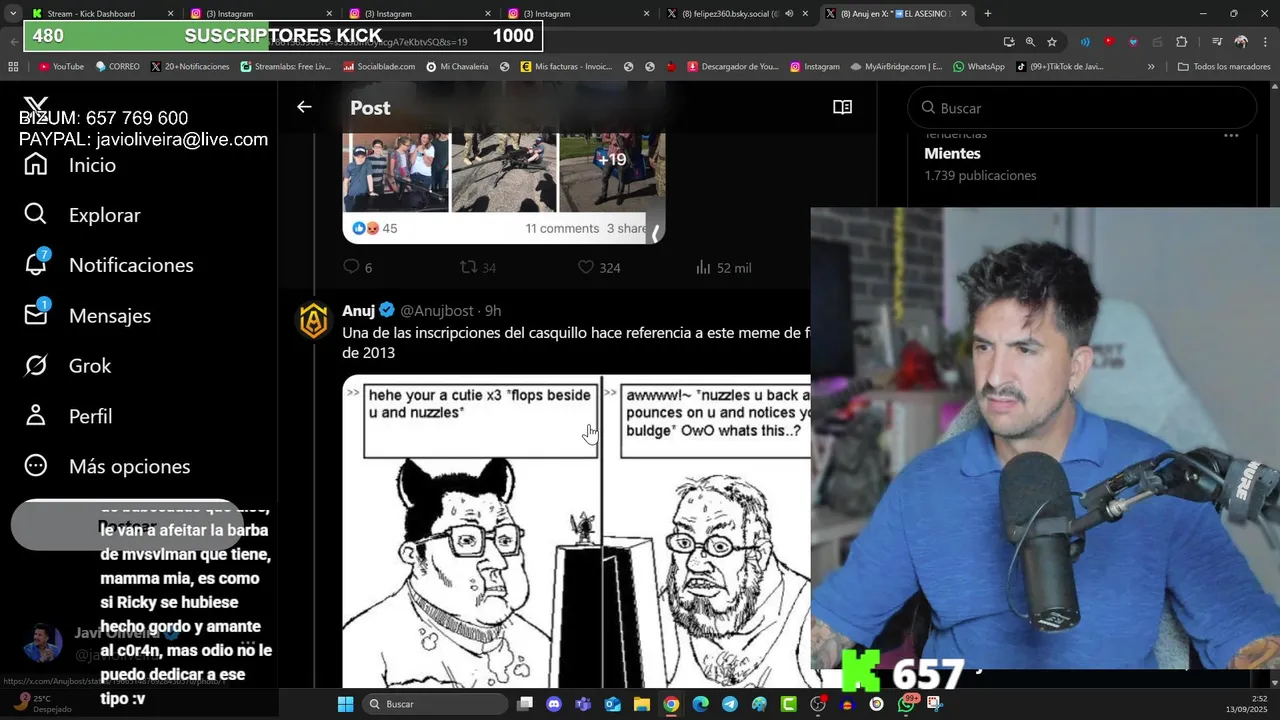The image size is (1280, 720).
Task: Open view stats showing 52 mil
Action: pyautogui.click(x=723, y=267)
